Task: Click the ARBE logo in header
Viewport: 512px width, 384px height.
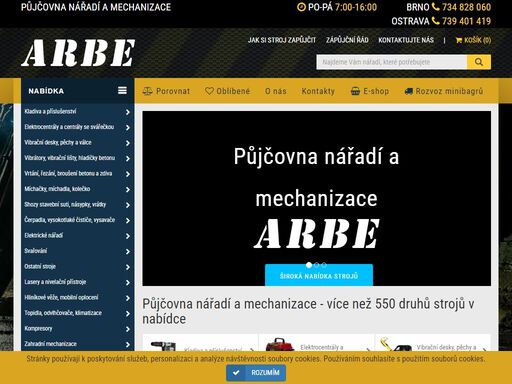Action: [78, 53]
